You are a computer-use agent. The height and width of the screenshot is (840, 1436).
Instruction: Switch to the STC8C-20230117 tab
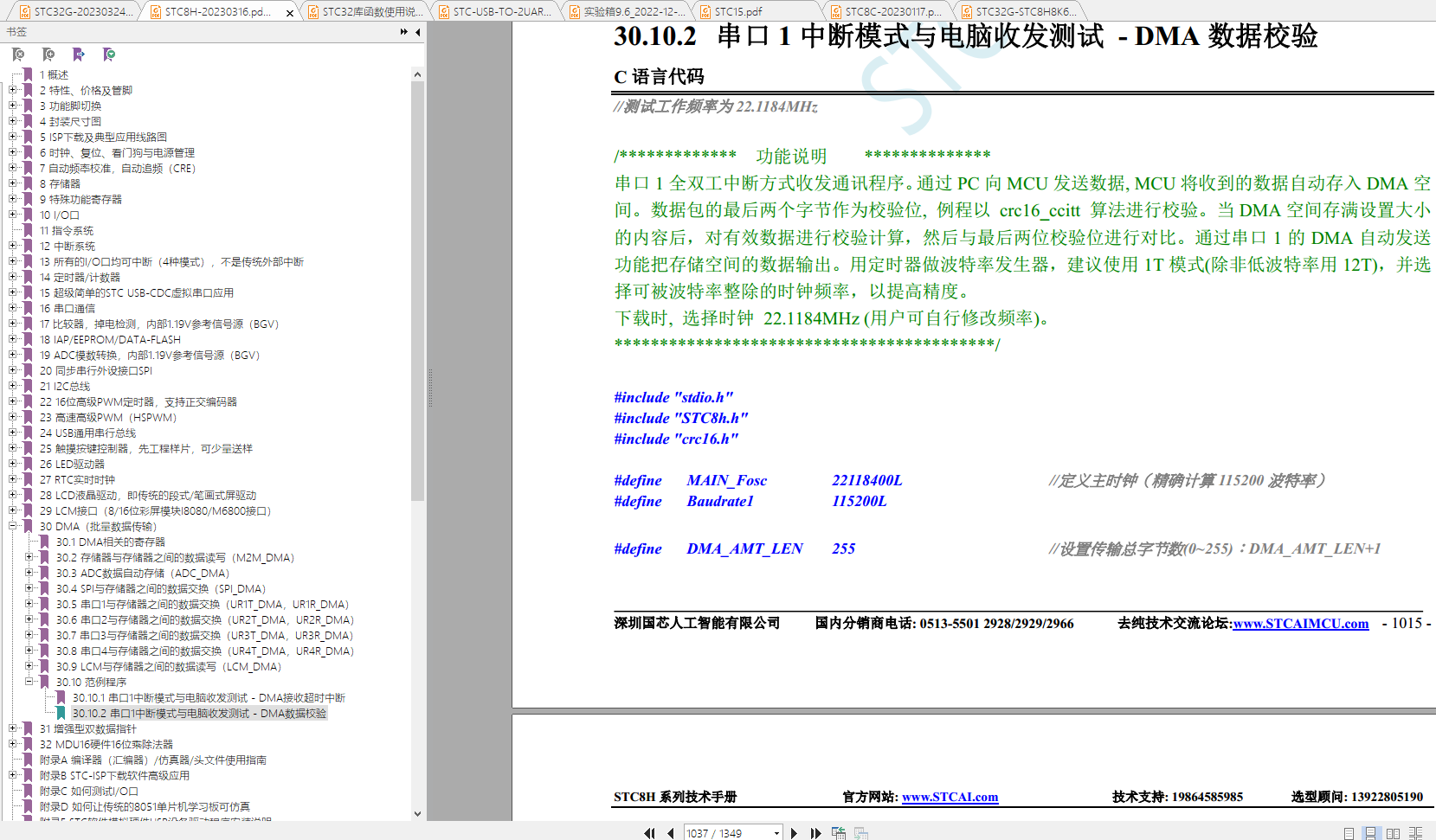click(x=886, y=11)
